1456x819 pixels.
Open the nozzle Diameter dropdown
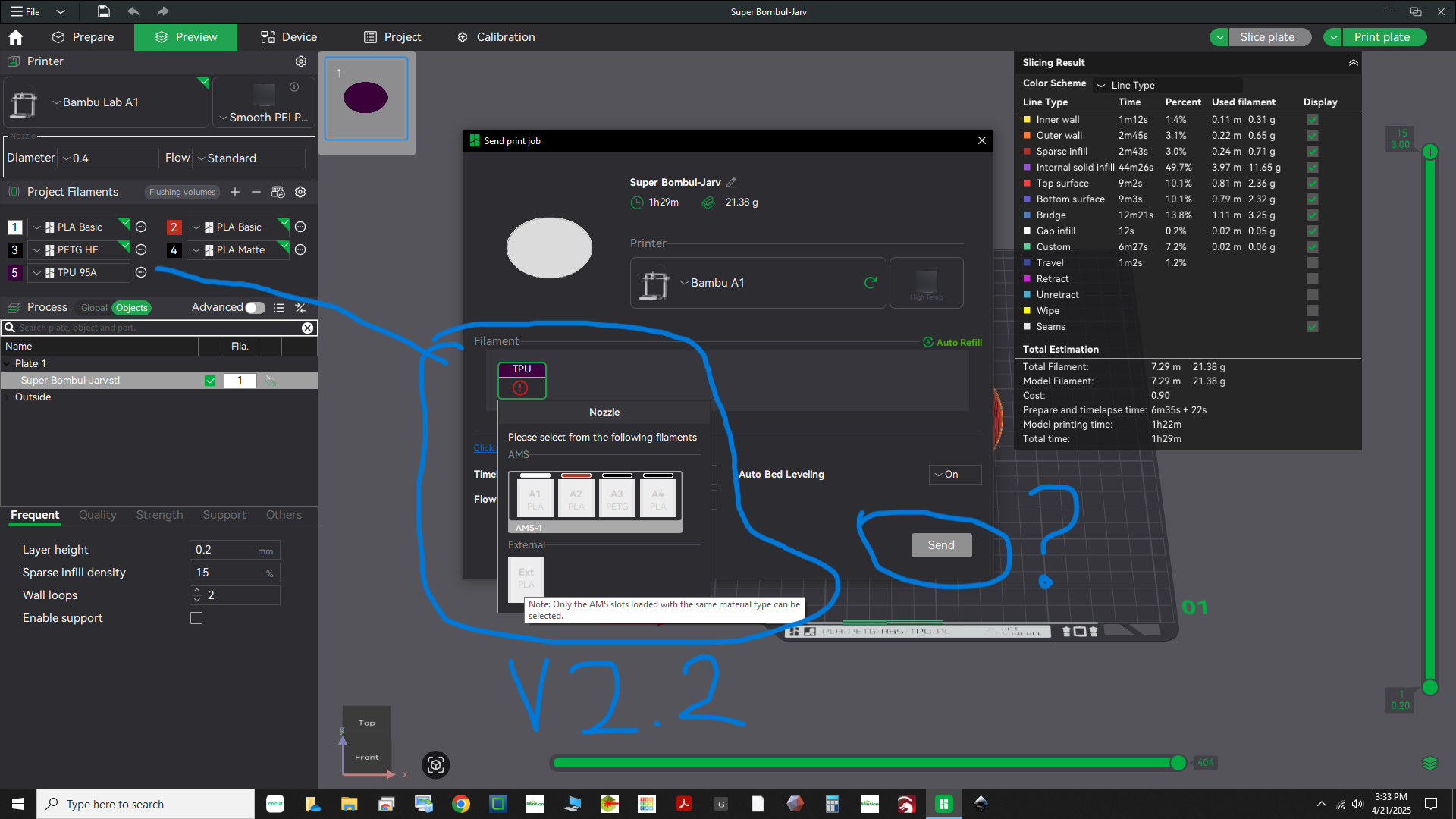(x=108, y=158)
